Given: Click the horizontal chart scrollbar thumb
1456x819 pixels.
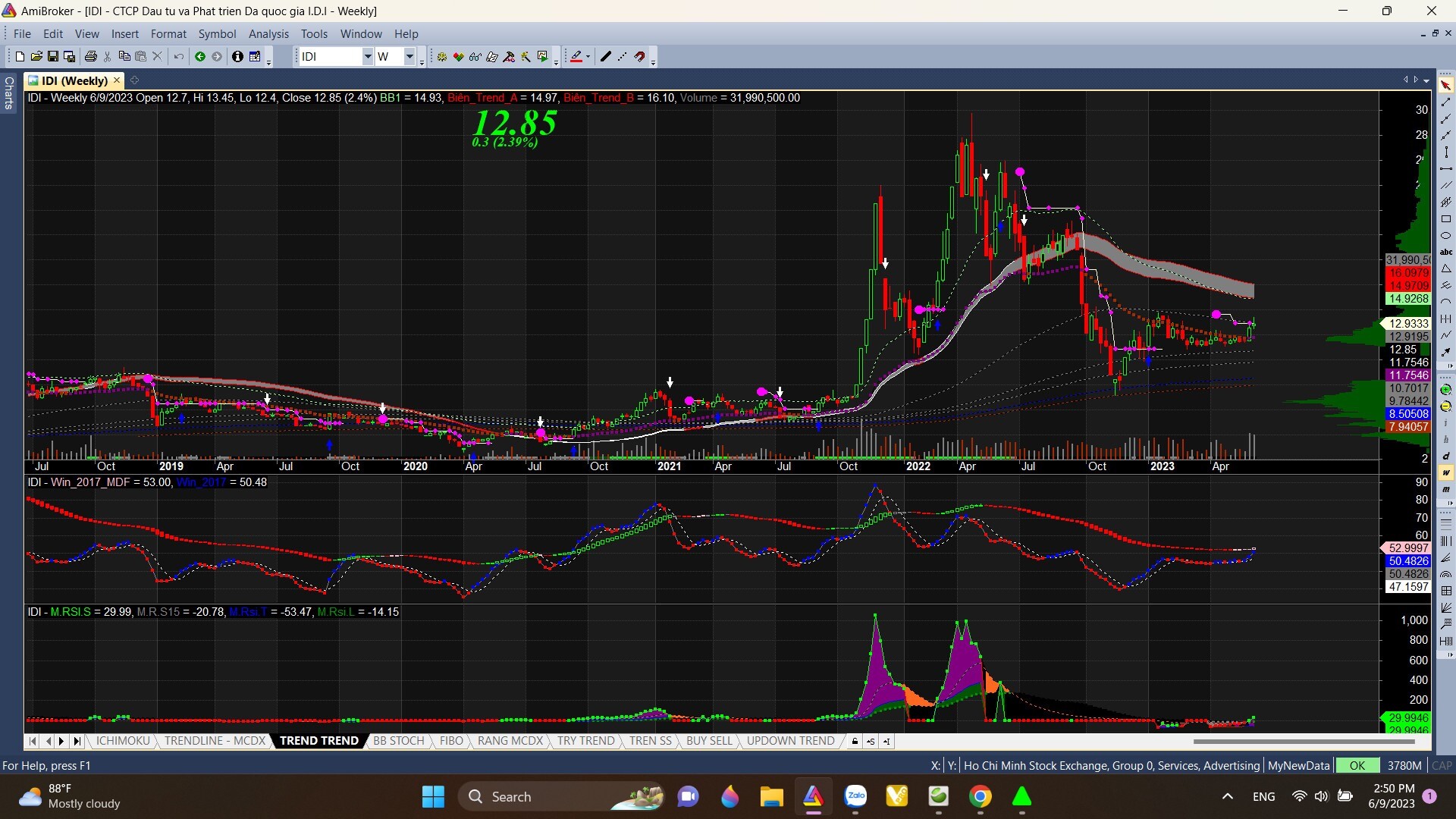Looking at the screenshot, I should point(1304,741).
